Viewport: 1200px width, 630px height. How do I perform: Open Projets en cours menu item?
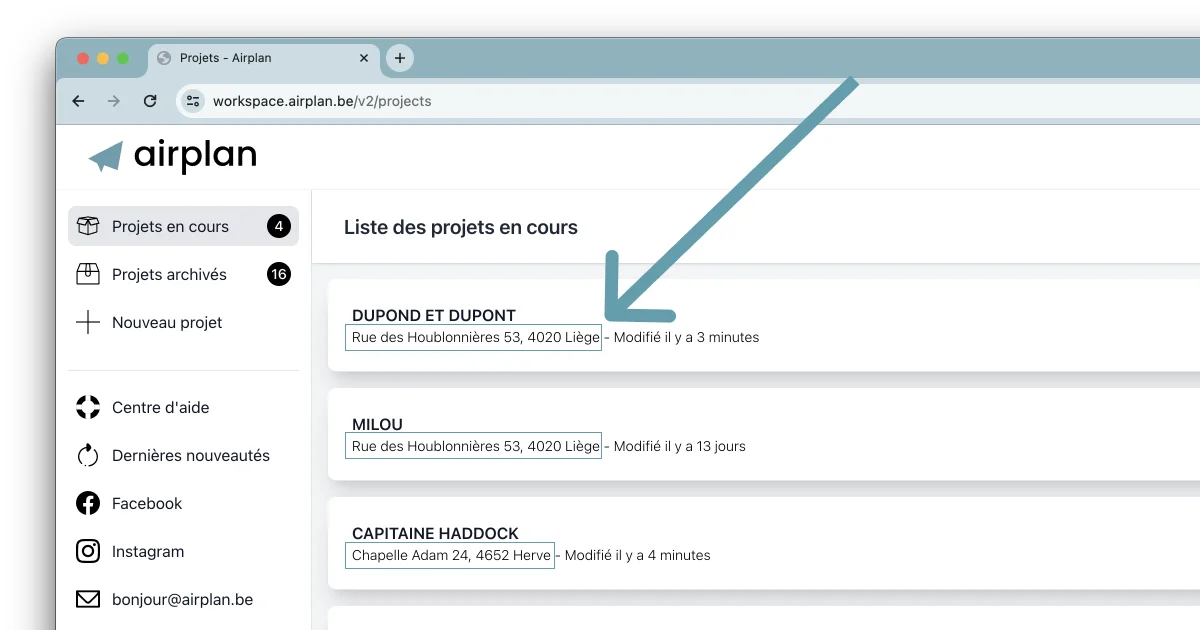tap(183, 227)
